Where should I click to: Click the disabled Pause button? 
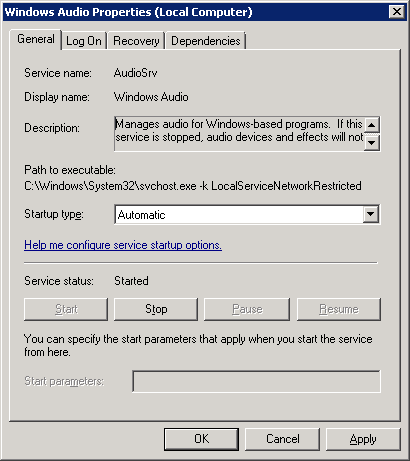[247, 309]
